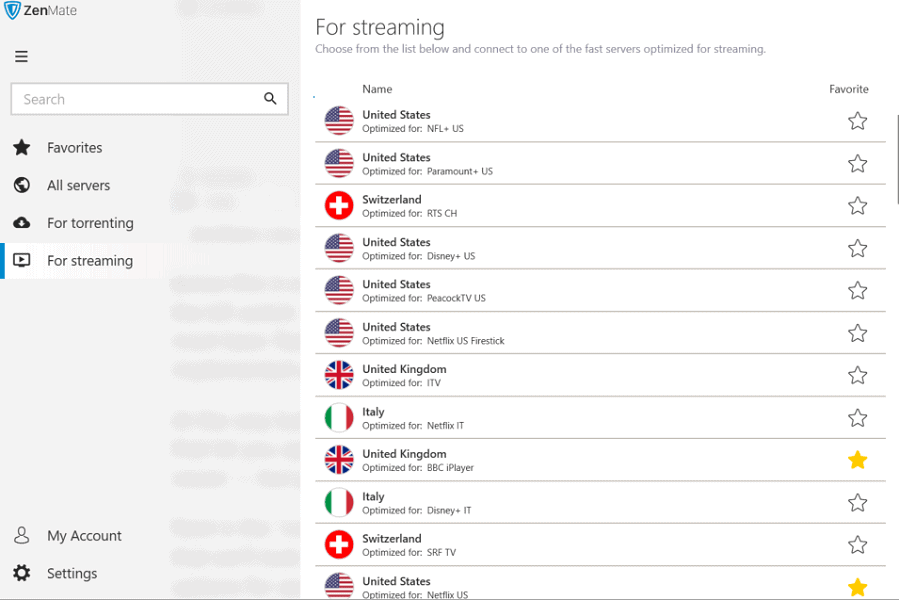Choose United Kingdom ITV server name
This screenshot has width=899, height=600.
point(404,369)
